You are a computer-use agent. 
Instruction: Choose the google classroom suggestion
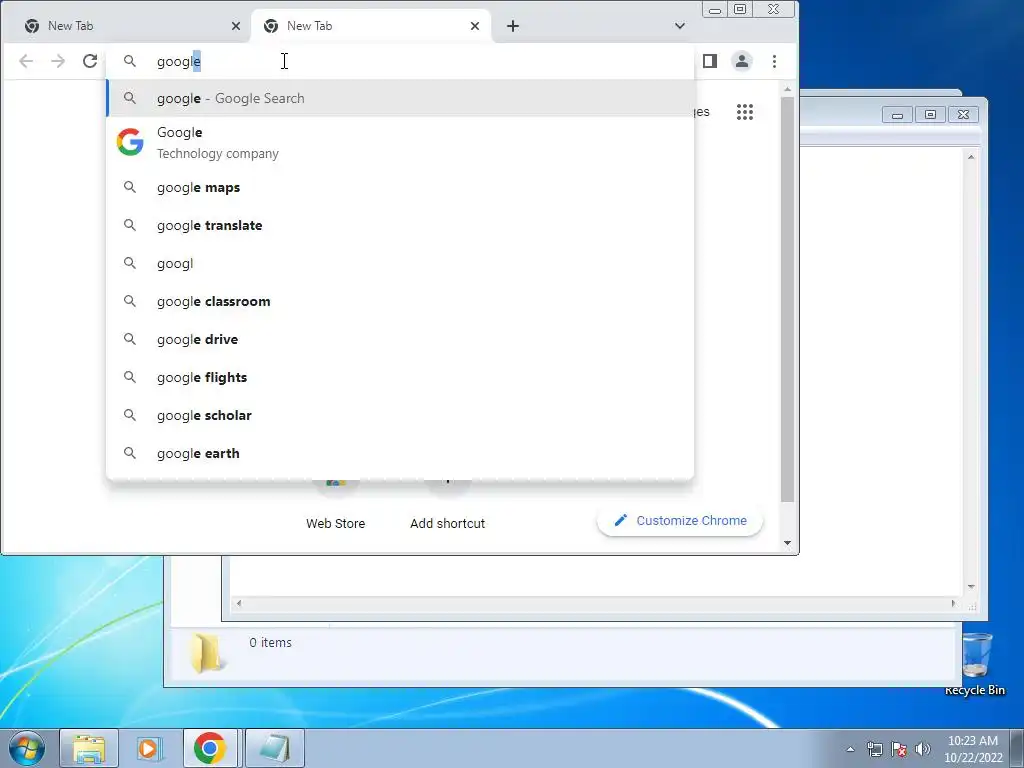click(400, 302)
